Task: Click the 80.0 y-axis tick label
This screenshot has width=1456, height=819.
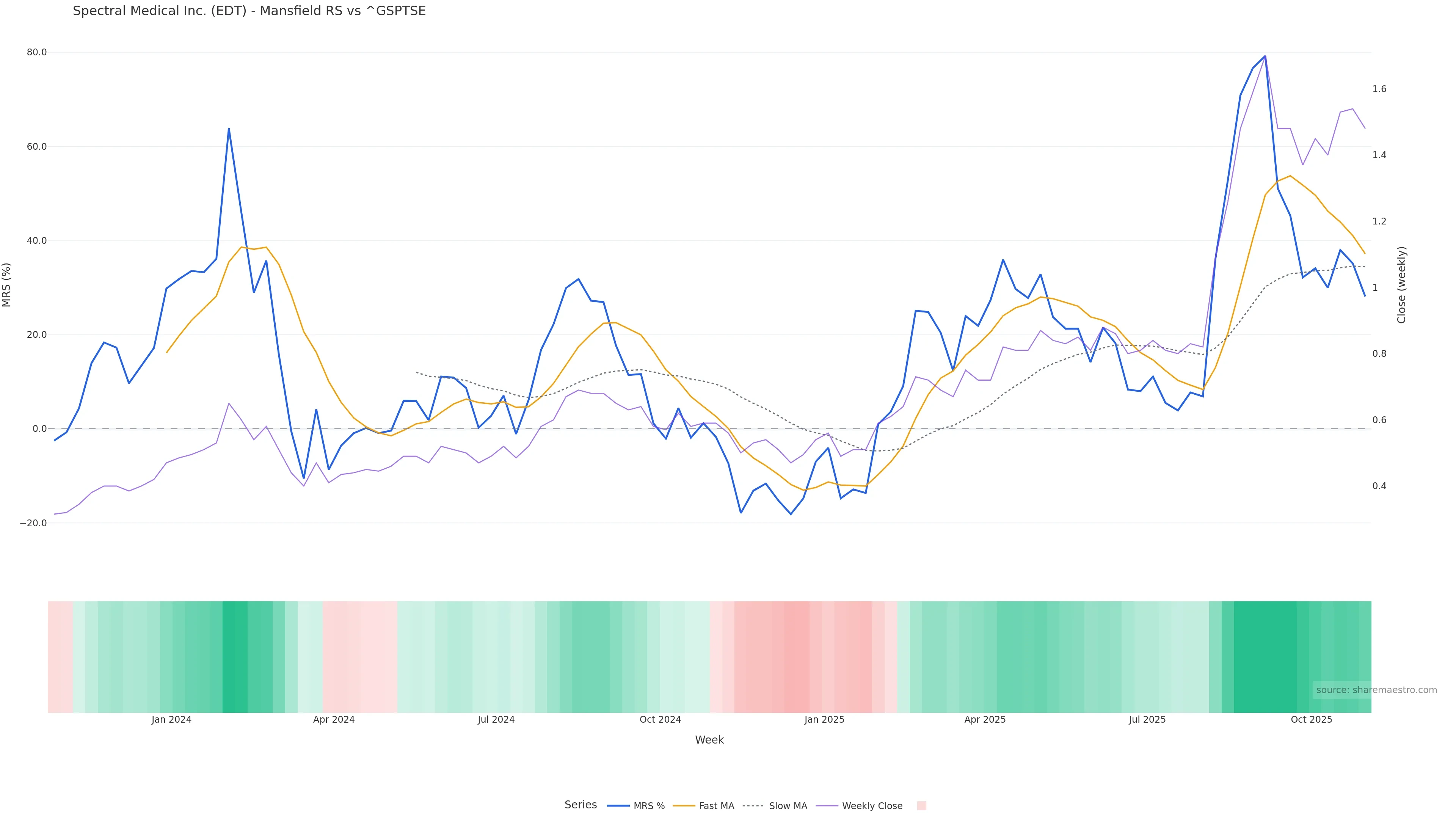Action: tap(37, 53)
